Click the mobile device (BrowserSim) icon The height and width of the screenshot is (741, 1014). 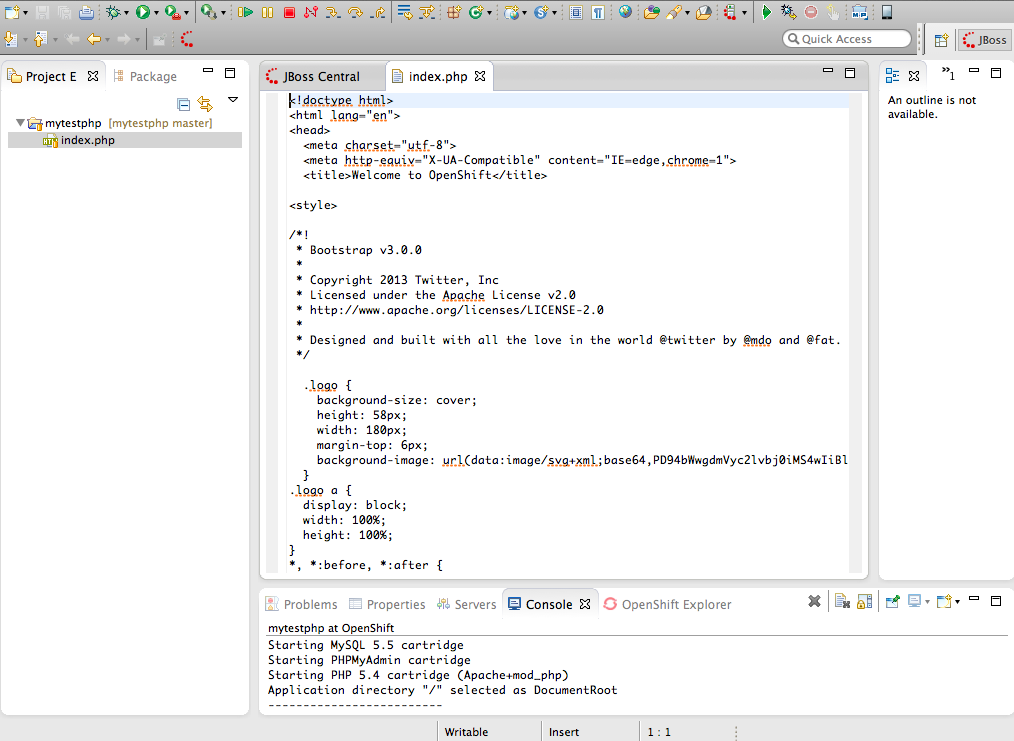coord(887,12)
